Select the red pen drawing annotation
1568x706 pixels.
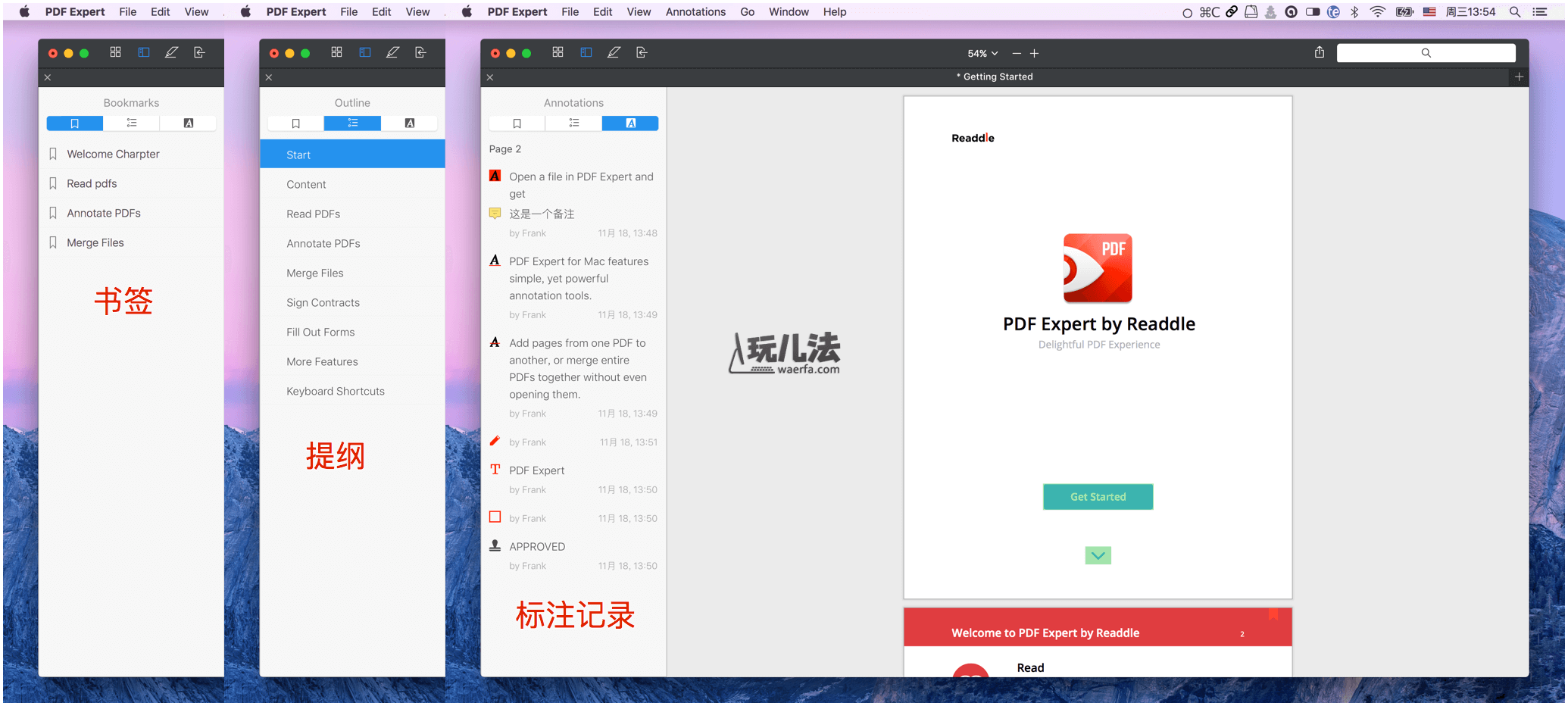pyautogui.click(x=573, y=442)
